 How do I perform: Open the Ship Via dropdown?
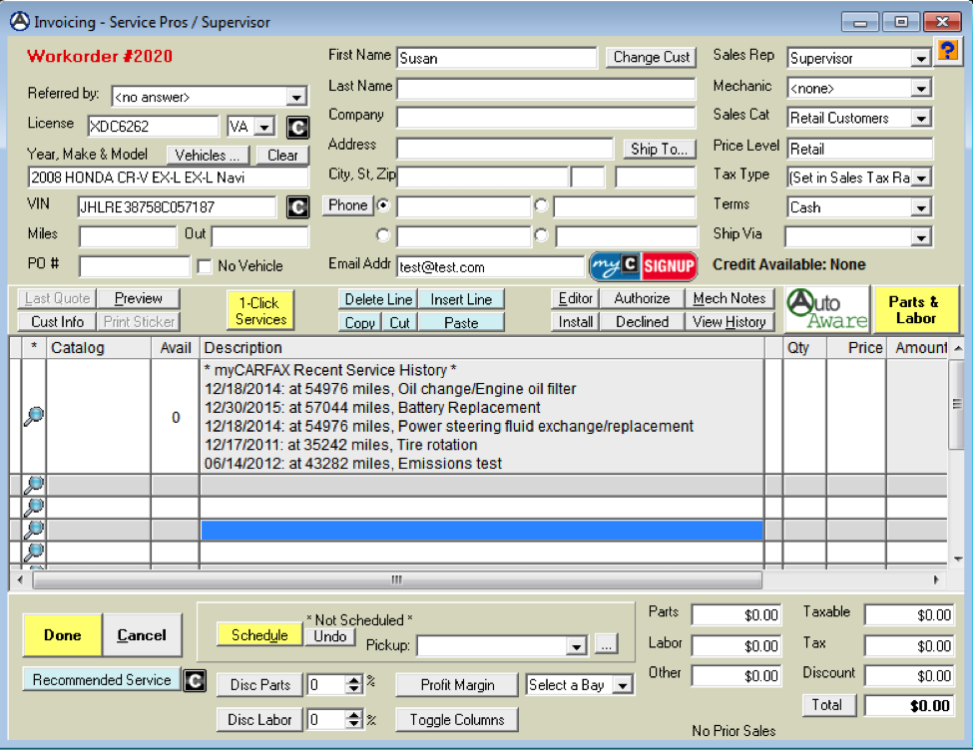(x=921, y=237)
